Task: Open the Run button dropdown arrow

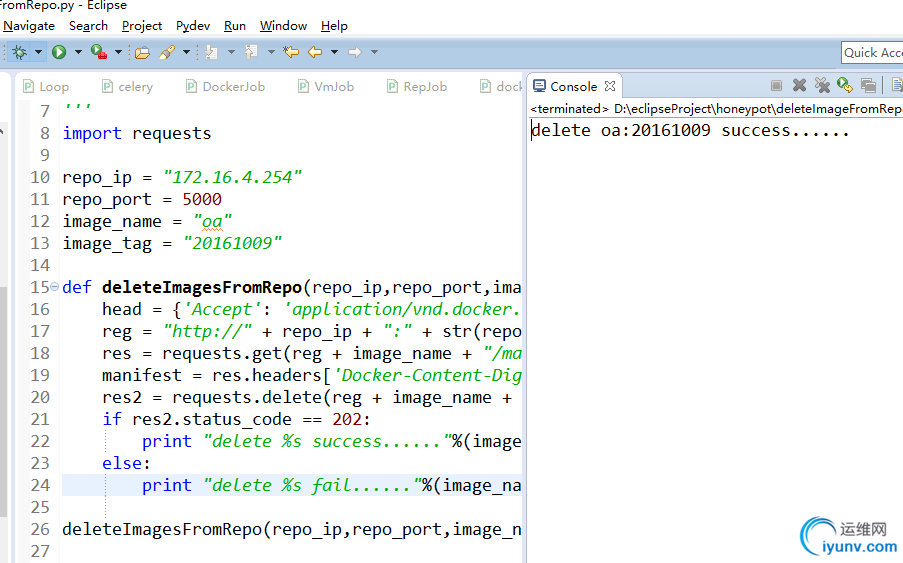Action: (x=78, y=52)
